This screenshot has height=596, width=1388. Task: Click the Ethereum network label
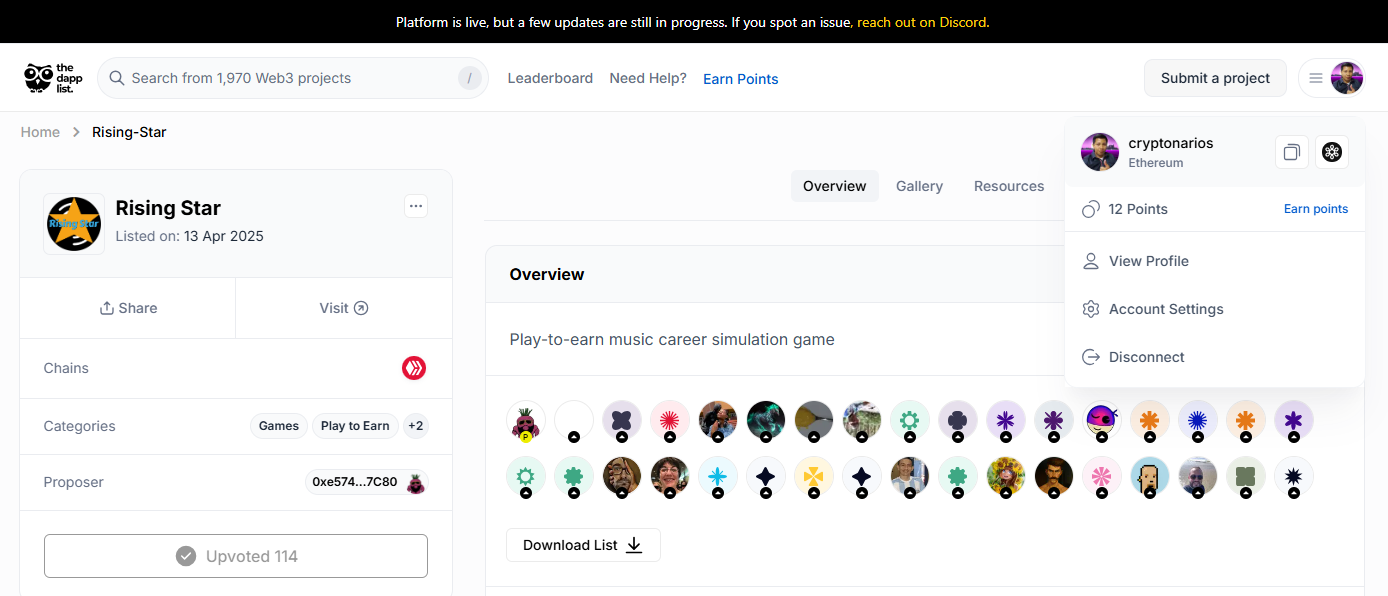pyautogui.click(x=1156, y=163)
